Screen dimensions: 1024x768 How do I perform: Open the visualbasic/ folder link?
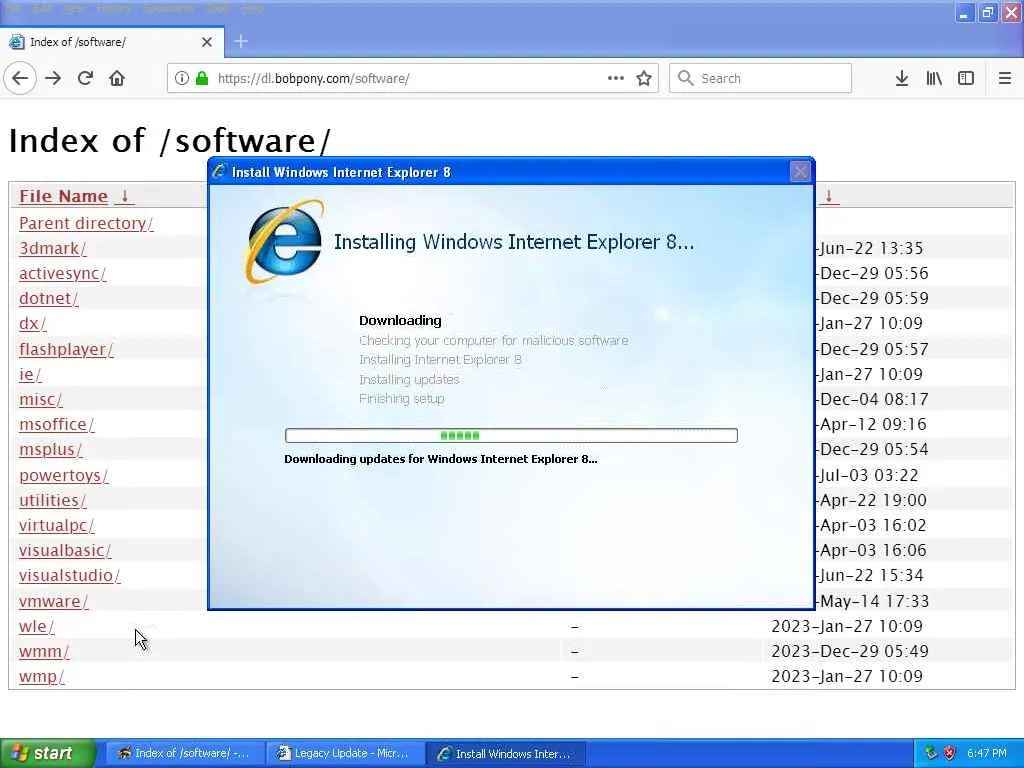(65, 551)
